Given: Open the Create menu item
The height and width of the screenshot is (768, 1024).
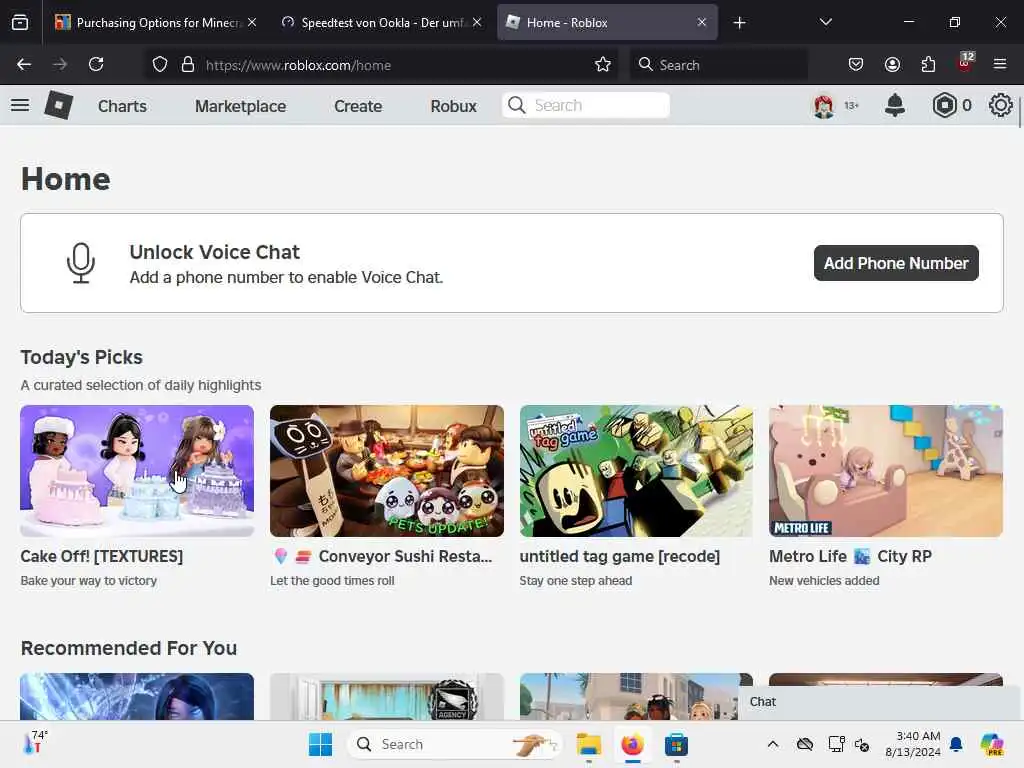Looking at the screenshot, I should [x=358, y=106].
